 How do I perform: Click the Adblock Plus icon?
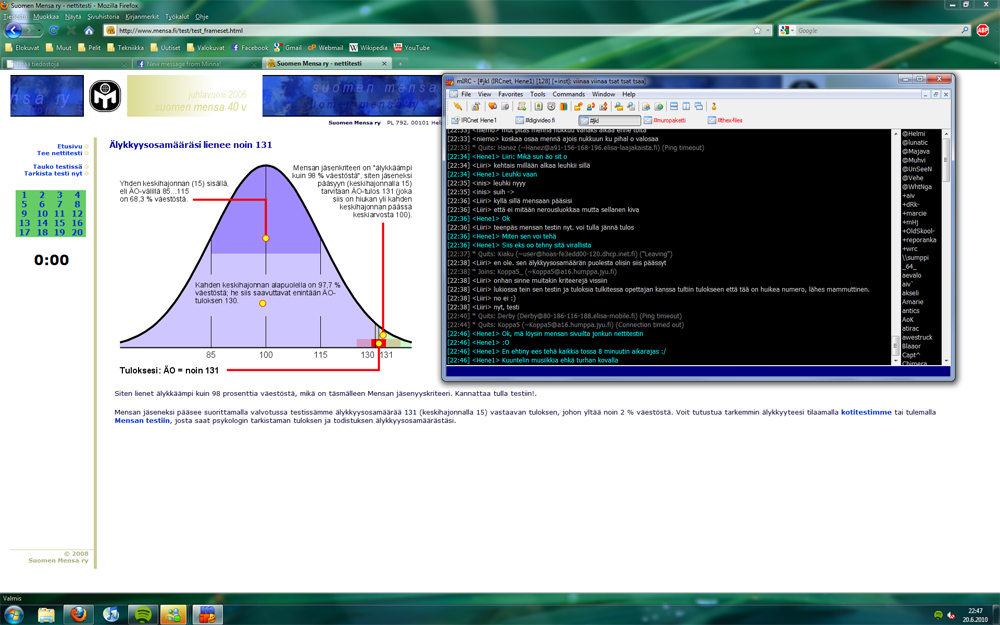click(x=983, y=30)
